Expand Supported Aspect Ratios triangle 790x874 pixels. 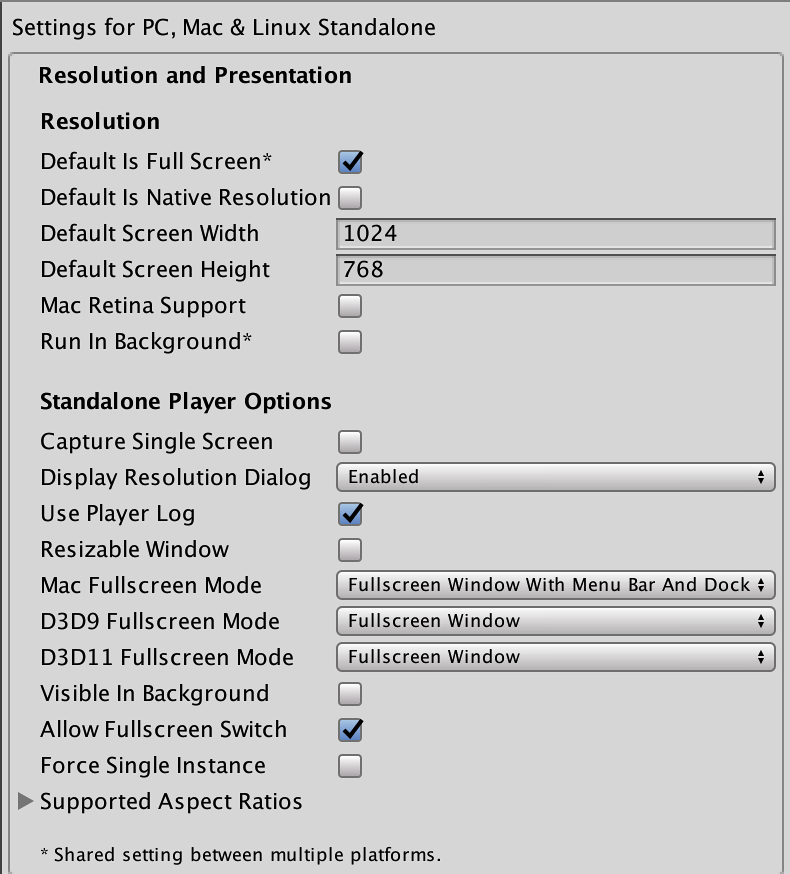[25, 801]
